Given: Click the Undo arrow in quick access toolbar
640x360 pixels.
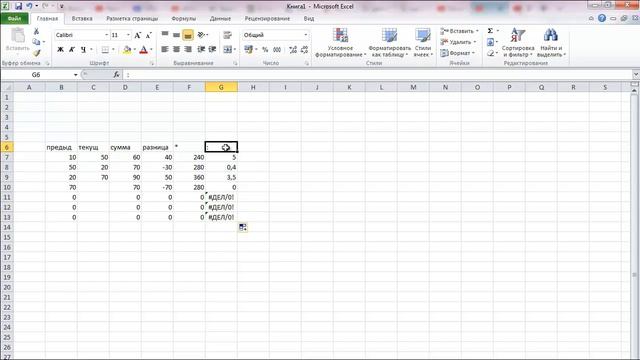Looking at the screenshot, I should click(29, 6).
